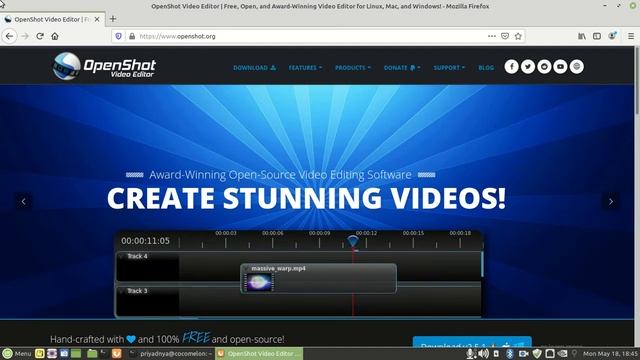Click the NVIDIA tray icon
The width and height of the screenshot is (640, 360).
click(x=562, y=353)
